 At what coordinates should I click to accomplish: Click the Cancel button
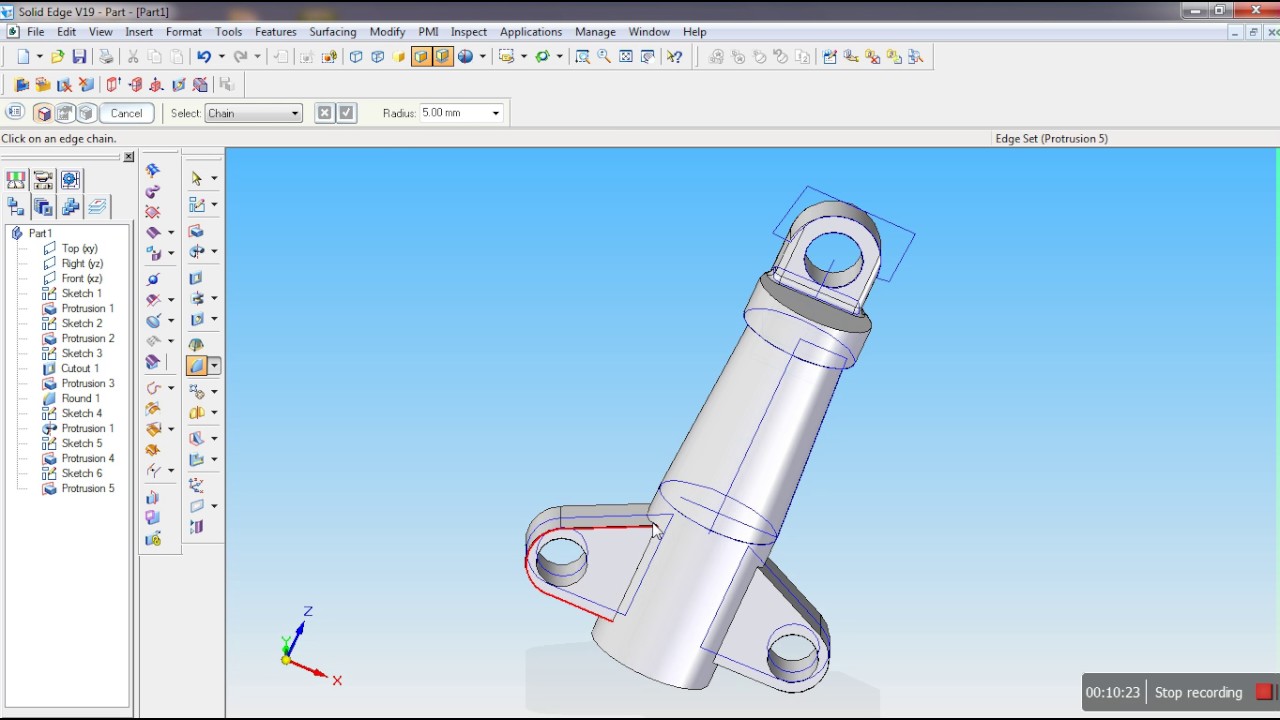tap(127, 113)
